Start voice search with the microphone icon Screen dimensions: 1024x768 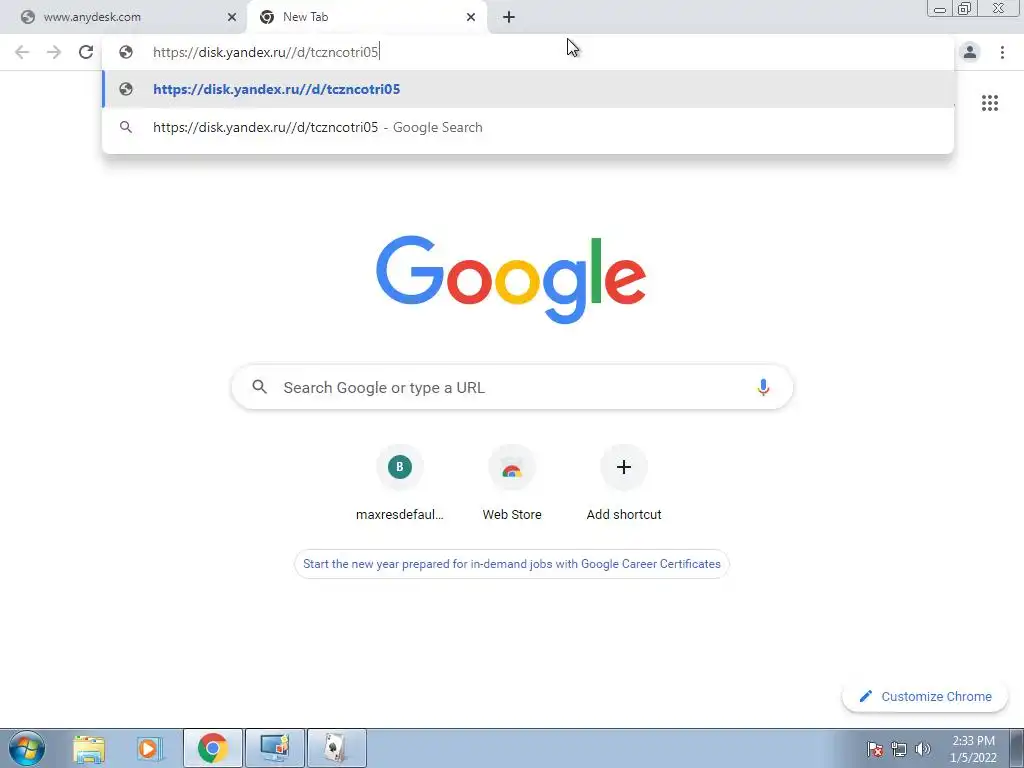coord(763,387)
